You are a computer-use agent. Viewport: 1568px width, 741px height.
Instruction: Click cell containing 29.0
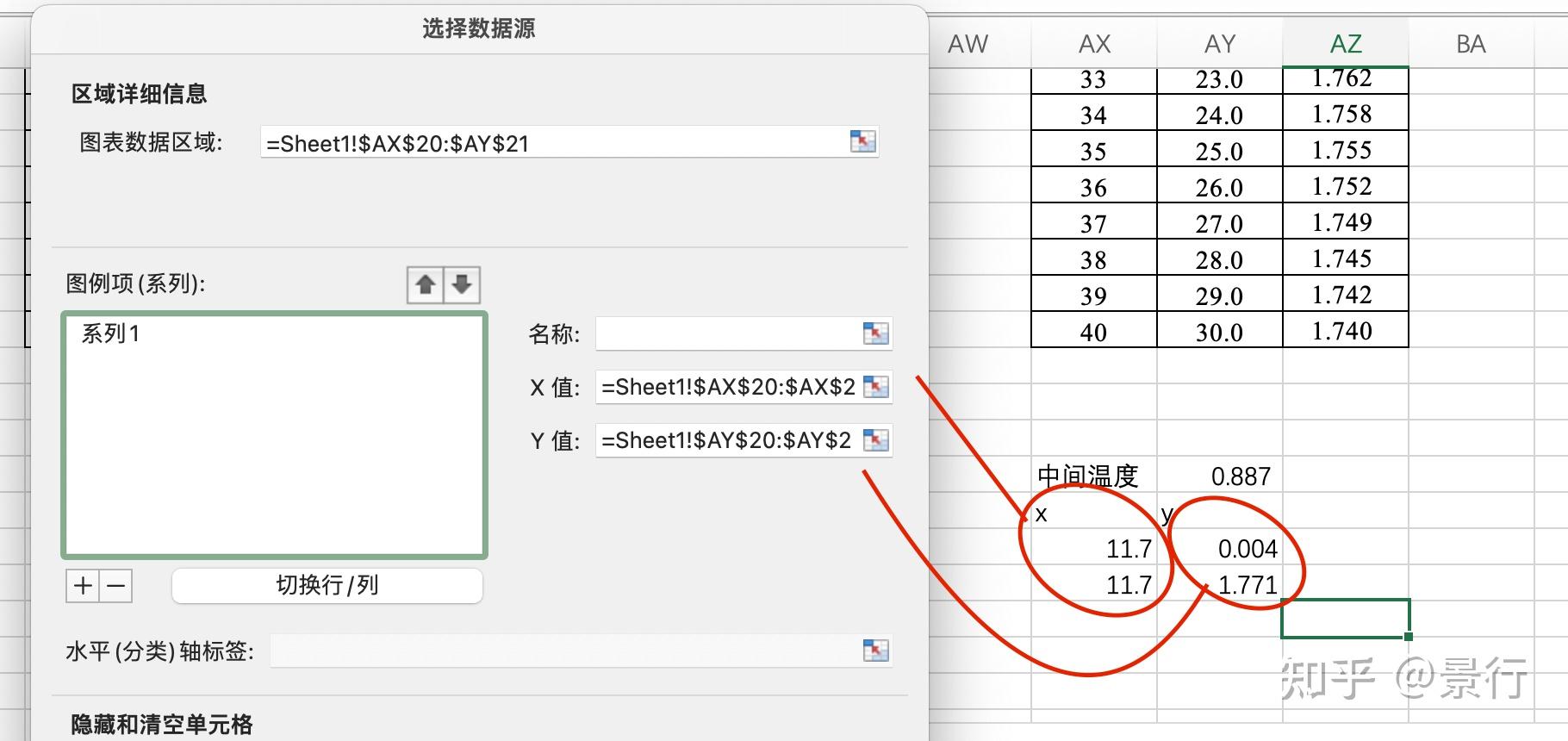pyautogui.click(x=1220, y=294)
